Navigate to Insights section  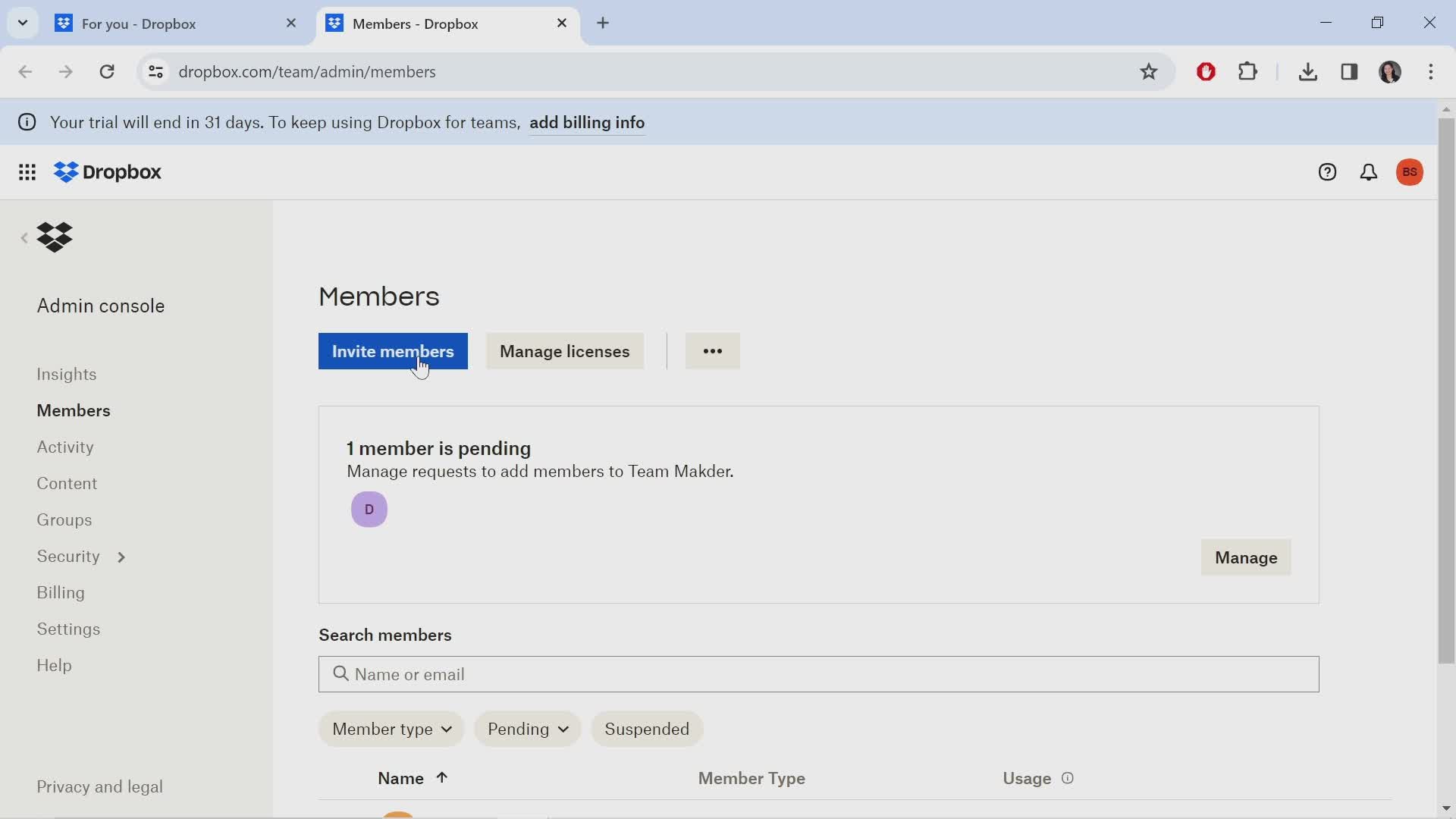click(x=67, y=373)
